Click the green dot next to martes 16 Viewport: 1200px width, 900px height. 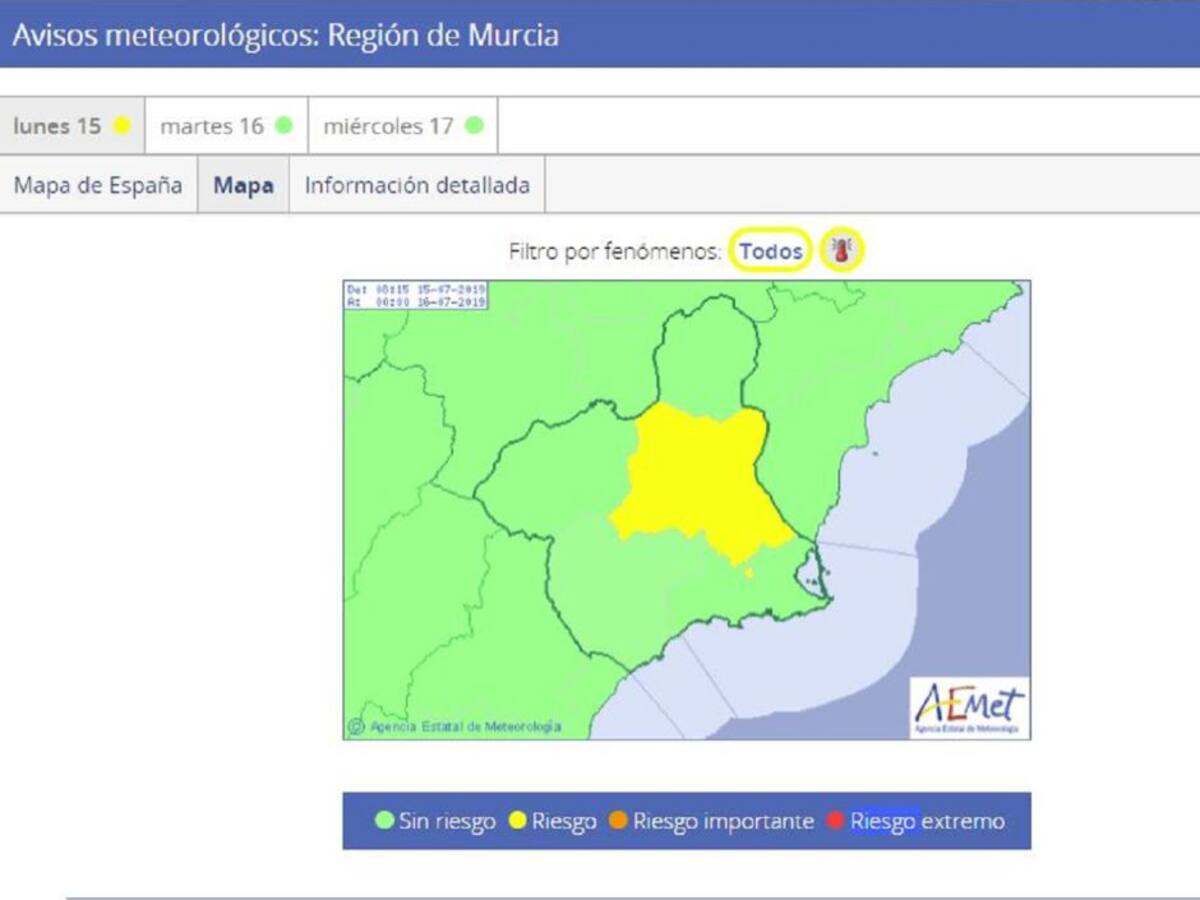(284, 126)
